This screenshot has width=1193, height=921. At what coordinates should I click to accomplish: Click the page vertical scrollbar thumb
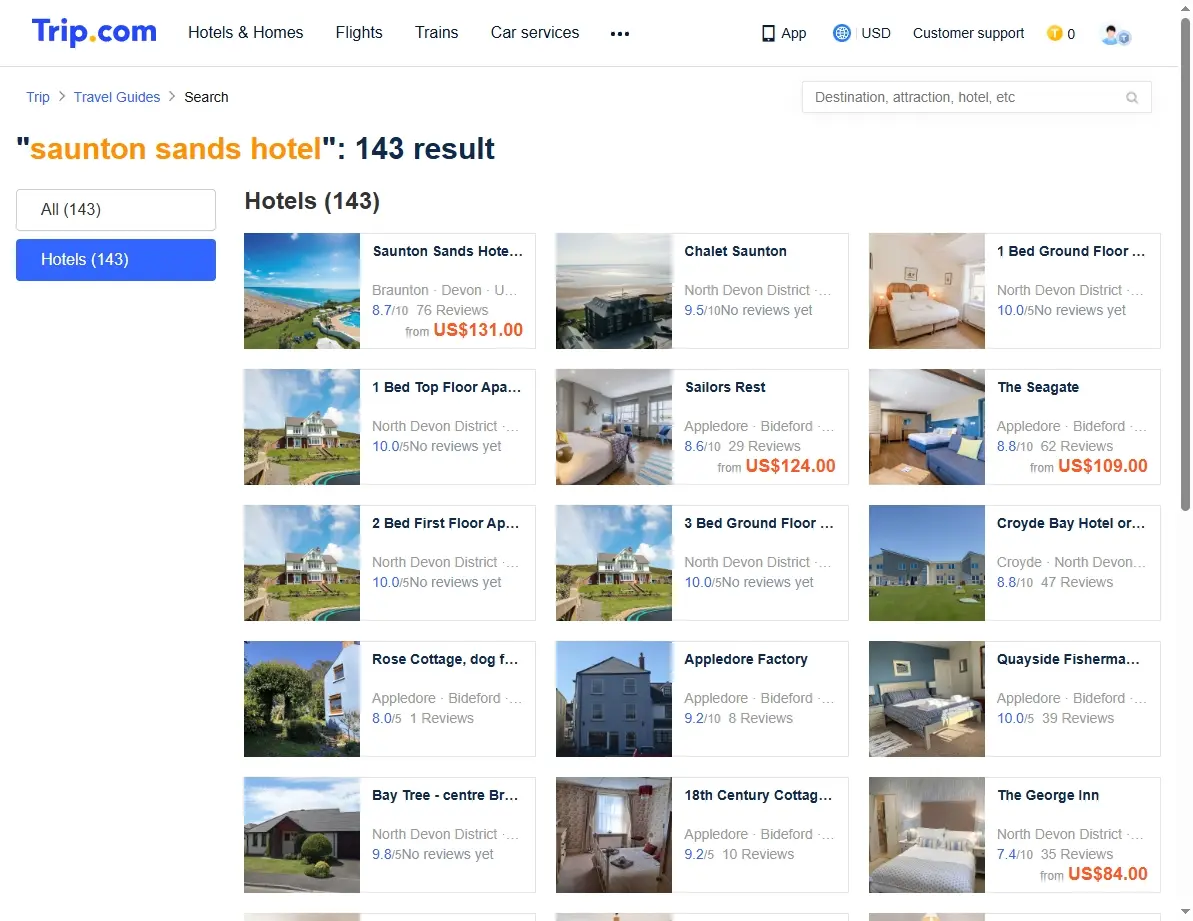point(1185,263)
